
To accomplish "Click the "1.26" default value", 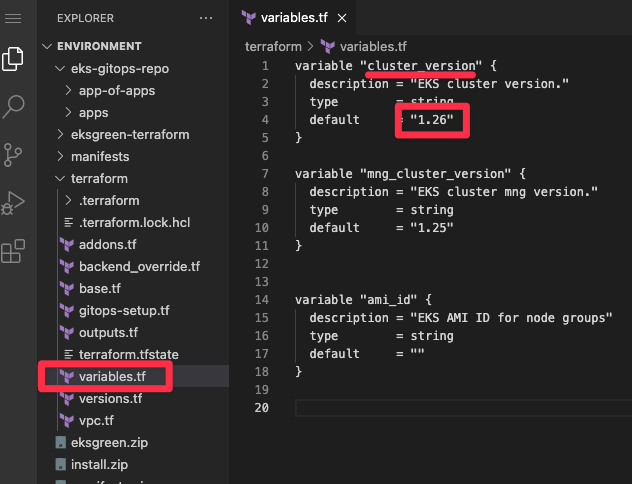I will [432, 120].
